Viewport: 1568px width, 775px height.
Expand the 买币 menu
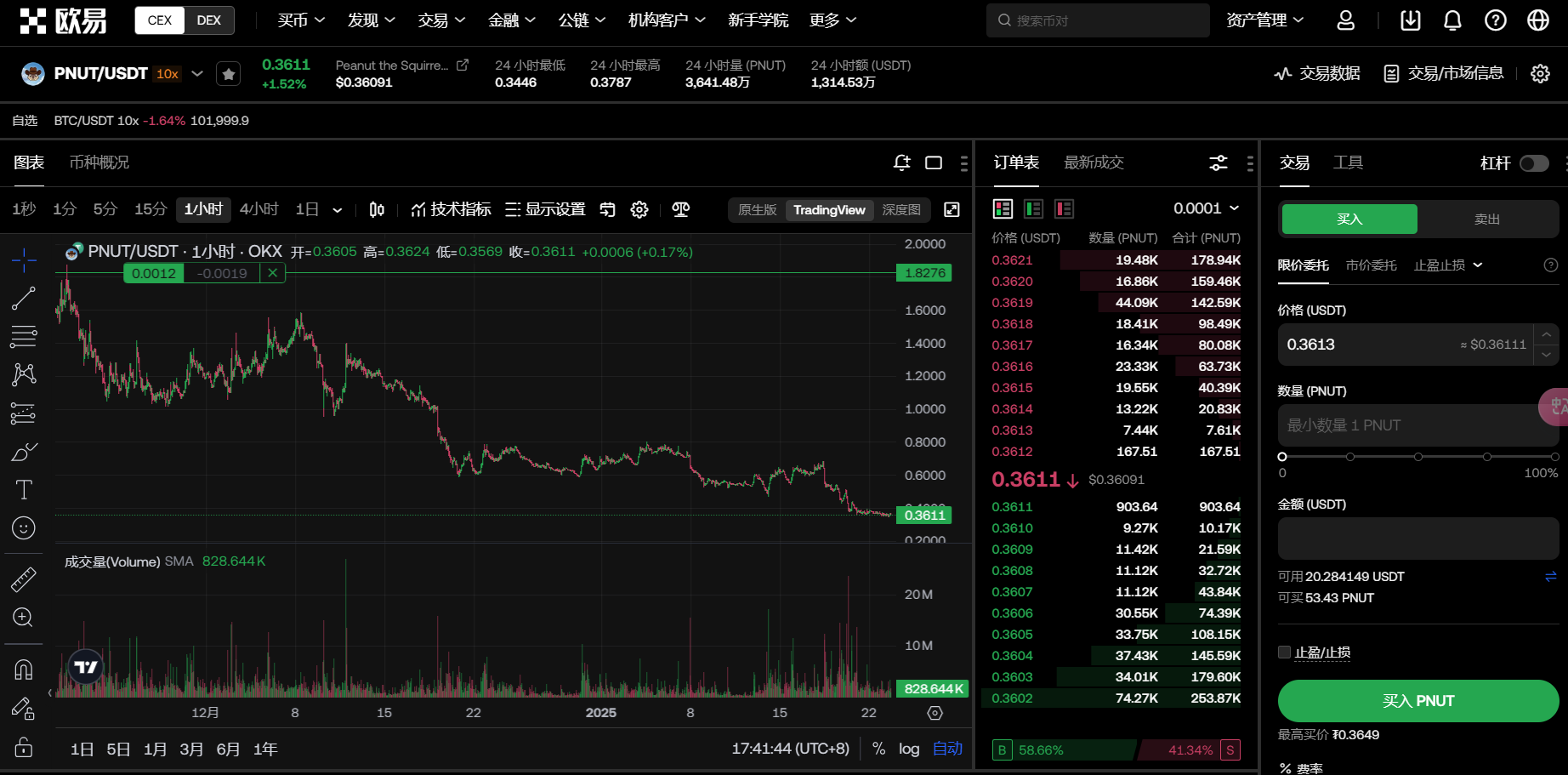(301, 20)
